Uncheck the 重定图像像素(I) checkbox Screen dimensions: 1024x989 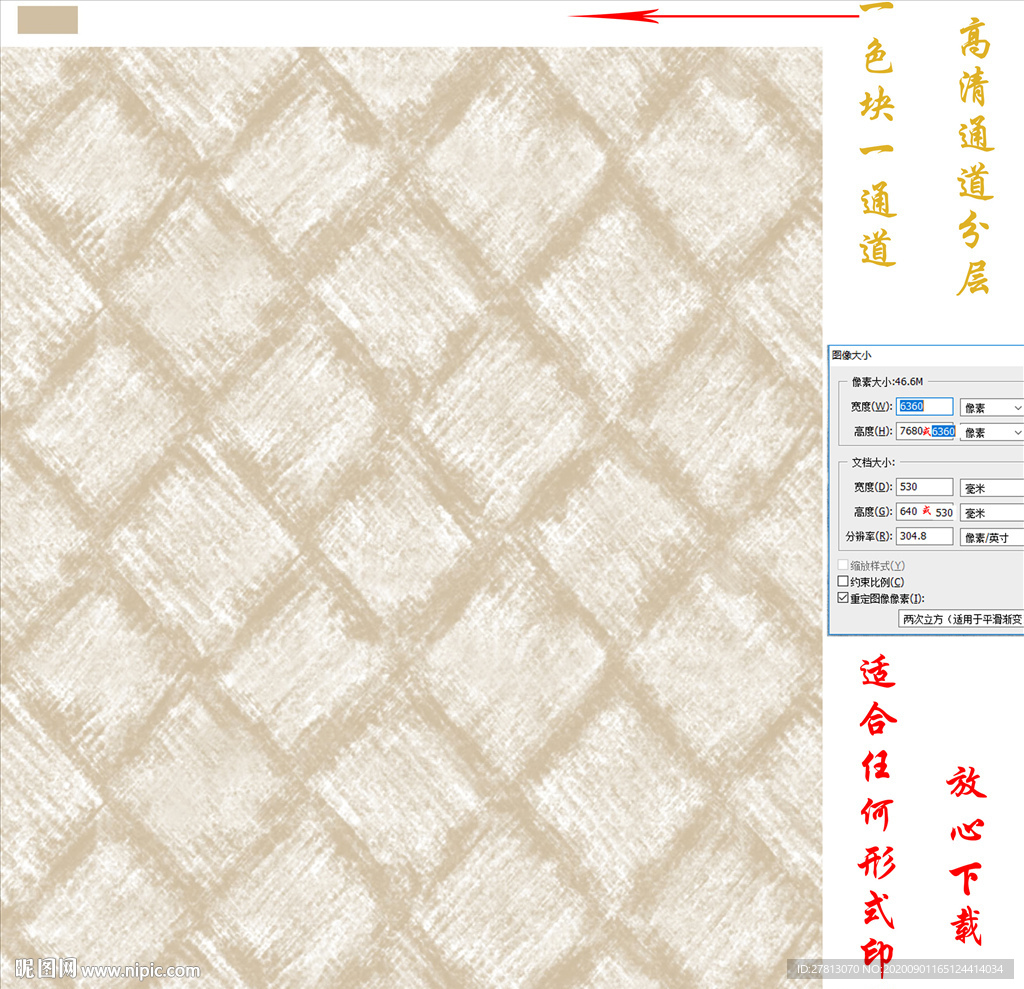[x=843, y=598]
